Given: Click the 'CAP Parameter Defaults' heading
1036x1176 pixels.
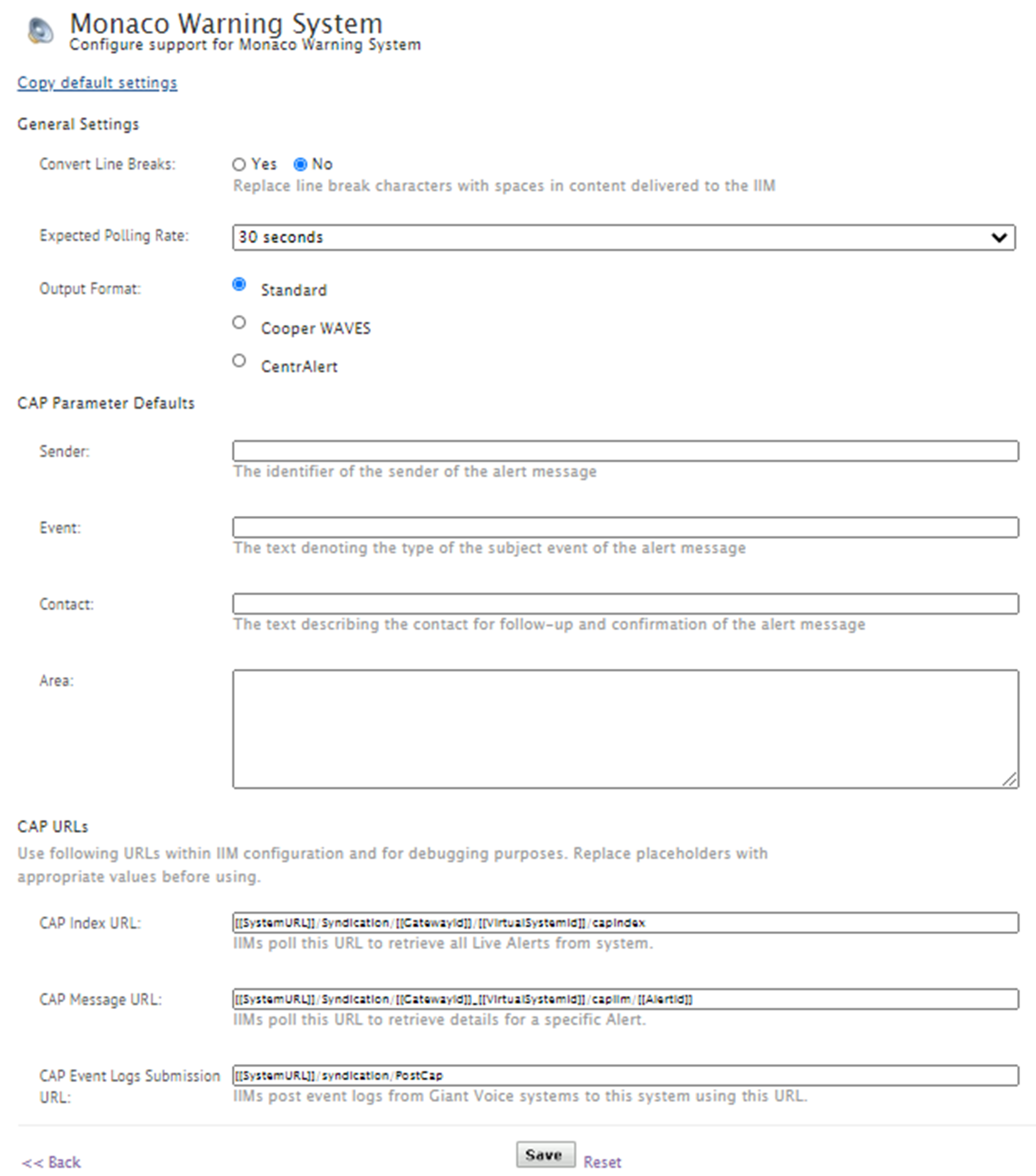Looking at the screenshot, I should click(x=106, y=403).
